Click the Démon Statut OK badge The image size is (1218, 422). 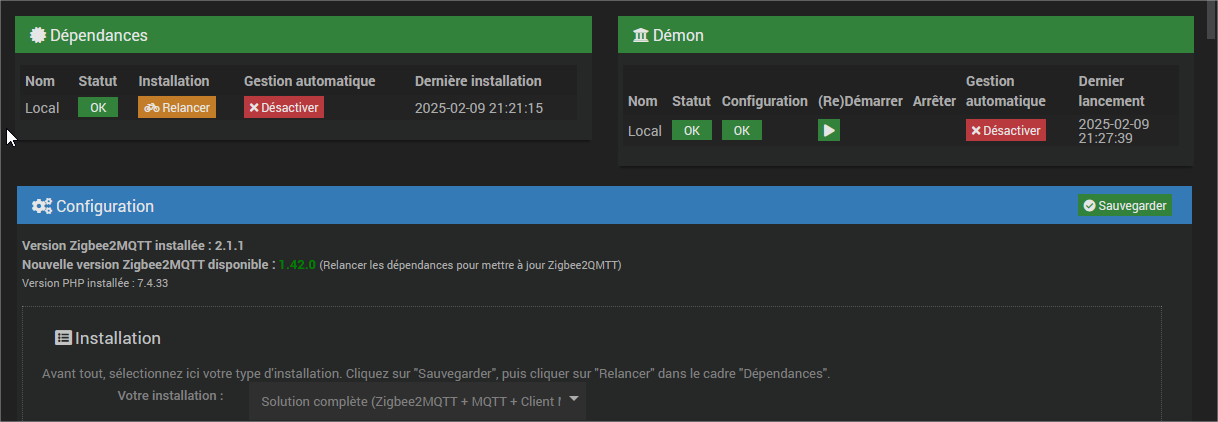pyautogui.click(x=692, y=131)
